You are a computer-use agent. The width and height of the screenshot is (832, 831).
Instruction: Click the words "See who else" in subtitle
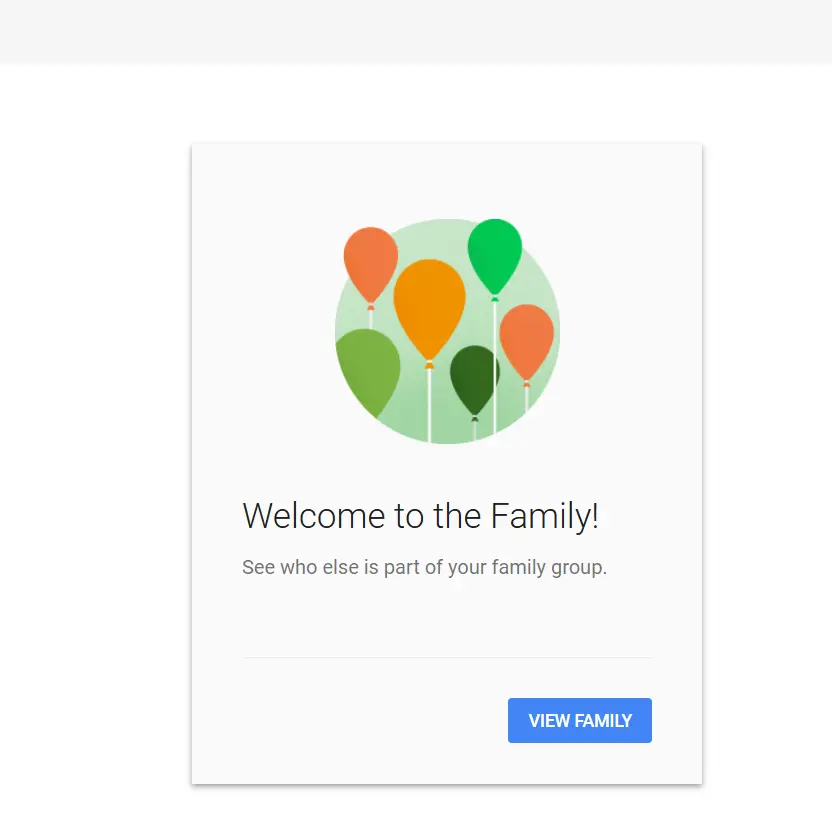pos(301,567)
